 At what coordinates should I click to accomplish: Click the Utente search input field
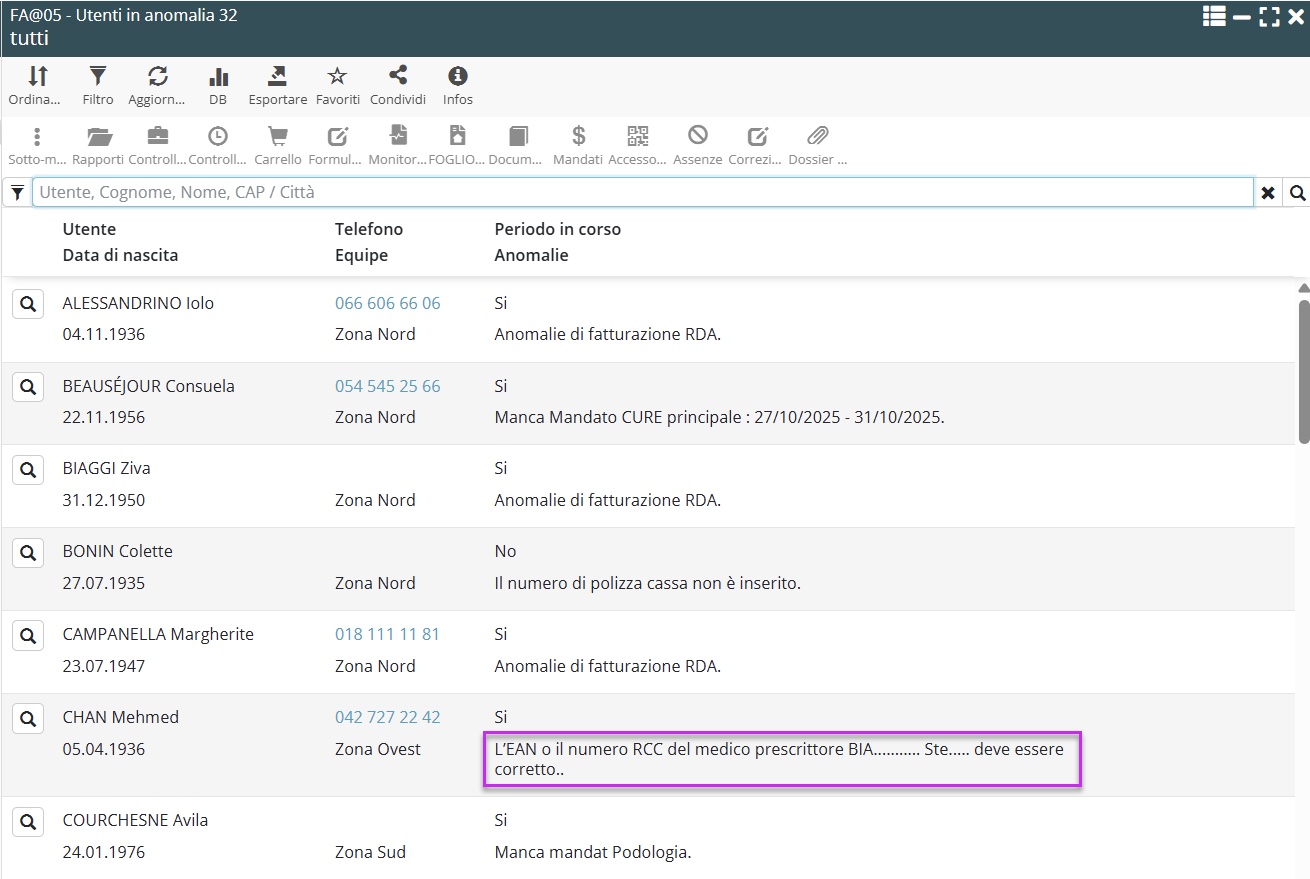click(x=642, y=192)
